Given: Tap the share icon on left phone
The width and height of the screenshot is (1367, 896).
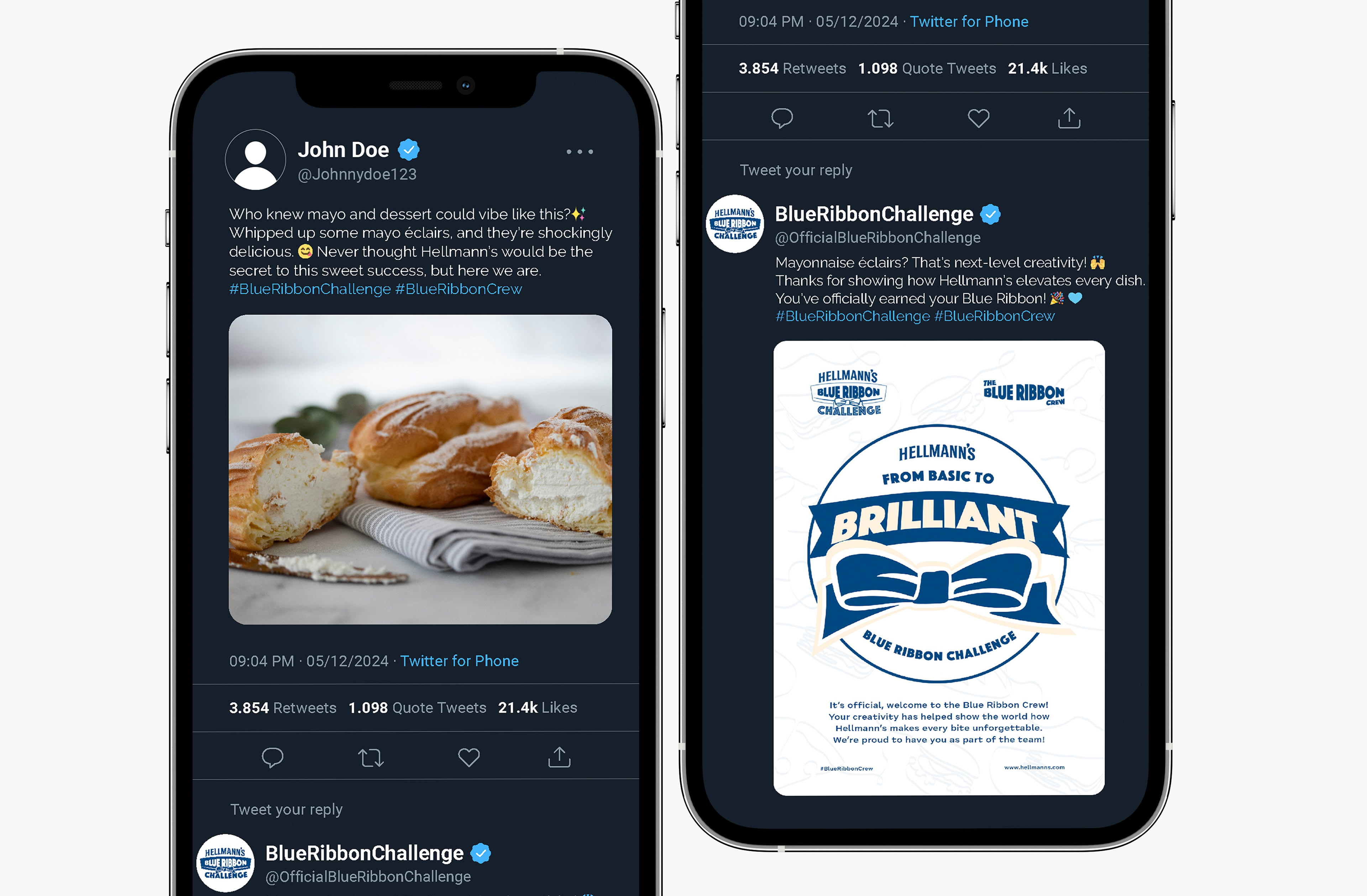Looking at the screenshot, I should click(559, 757).
